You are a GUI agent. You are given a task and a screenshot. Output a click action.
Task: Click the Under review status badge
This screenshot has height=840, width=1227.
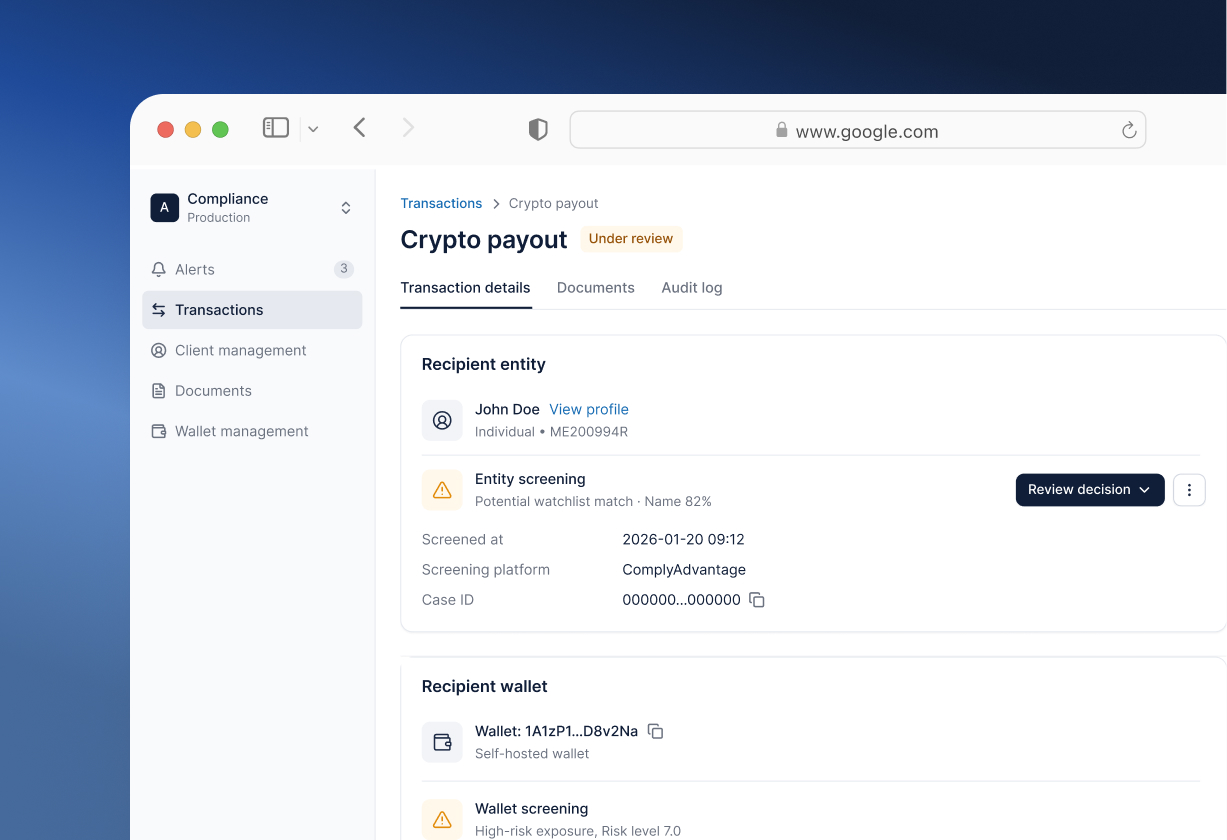(631, 239)
